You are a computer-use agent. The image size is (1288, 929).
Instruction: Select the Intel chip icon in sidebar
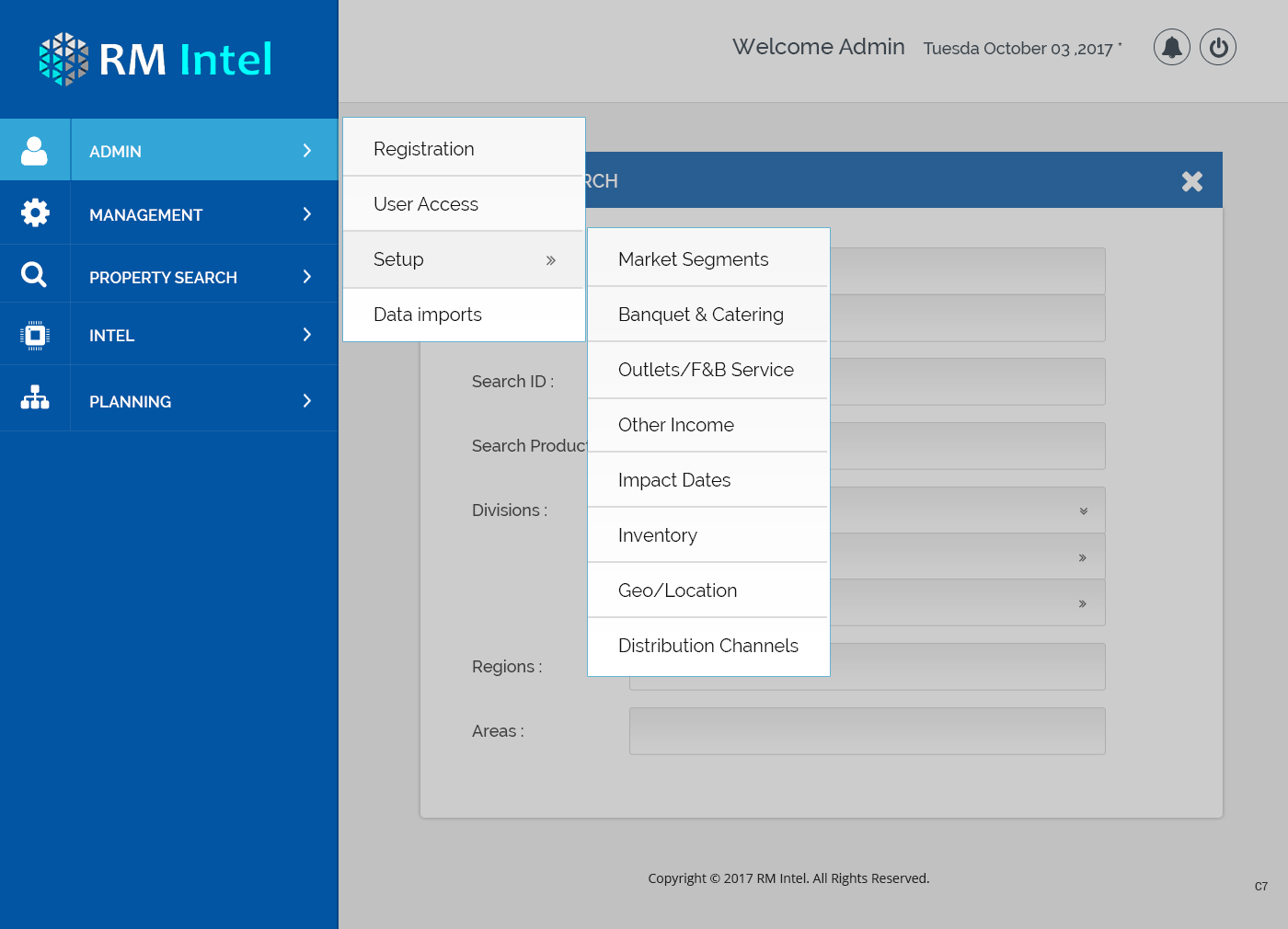(x=35, y=335)
